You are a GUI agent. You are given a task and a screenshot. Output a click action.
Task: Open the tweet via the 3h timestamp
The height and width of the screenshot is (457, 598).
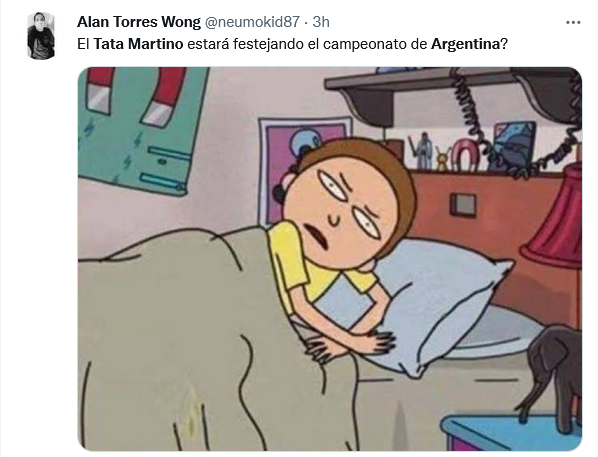[321, 22]
